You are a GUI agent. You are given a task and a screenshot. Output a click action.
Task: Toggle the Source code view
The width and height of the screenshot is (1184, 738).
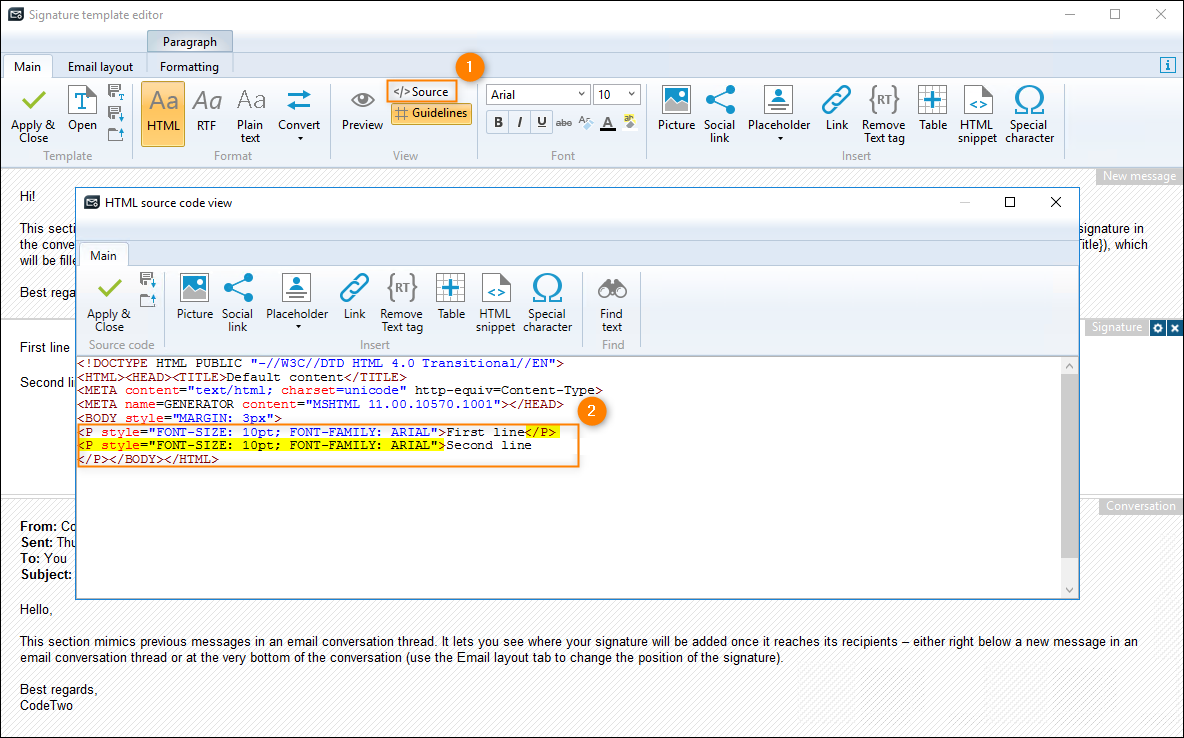coord(421,90)
